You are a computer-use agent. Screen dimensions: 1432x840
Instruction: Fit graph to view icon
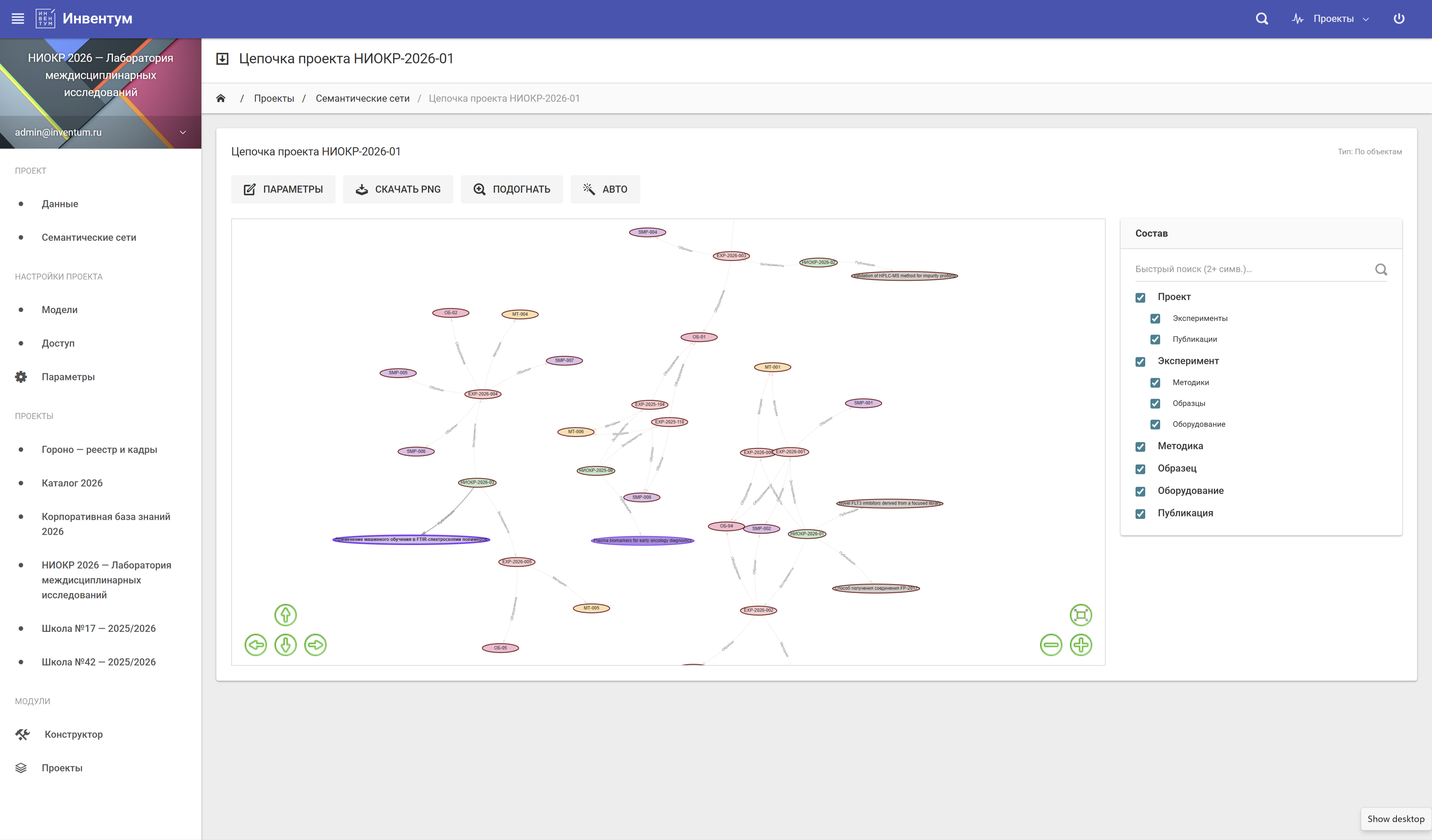pos(1081,614)
